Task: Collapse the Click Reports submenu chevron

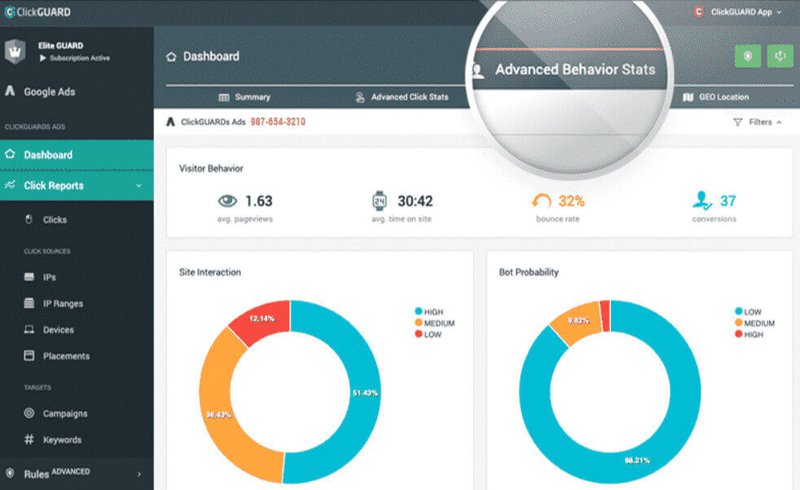Action: click(x=139, y=186)
